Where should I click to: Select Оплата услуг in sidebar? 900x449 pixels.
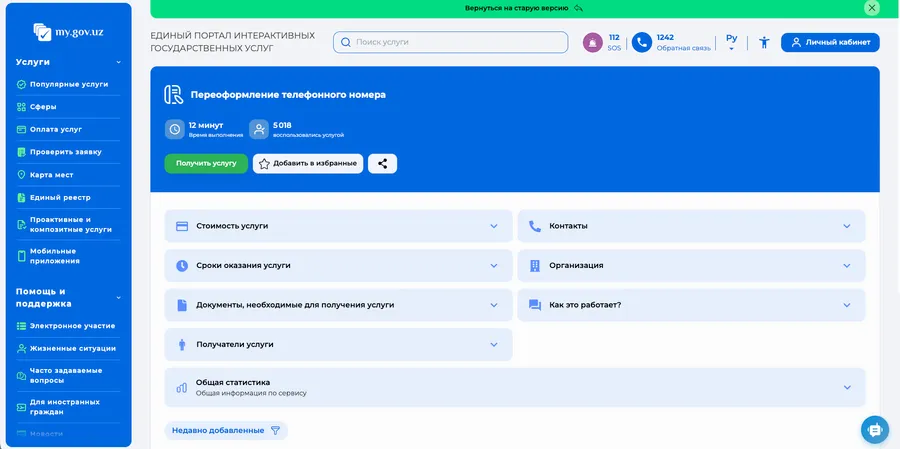[56, 129]
